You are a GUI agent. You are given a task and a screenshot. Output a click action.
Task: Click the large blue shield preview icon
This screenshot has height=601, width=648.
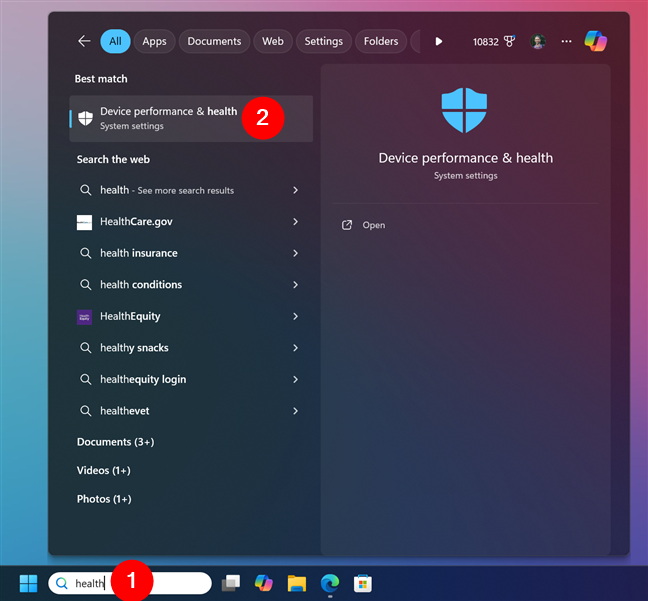coord(464,110)
